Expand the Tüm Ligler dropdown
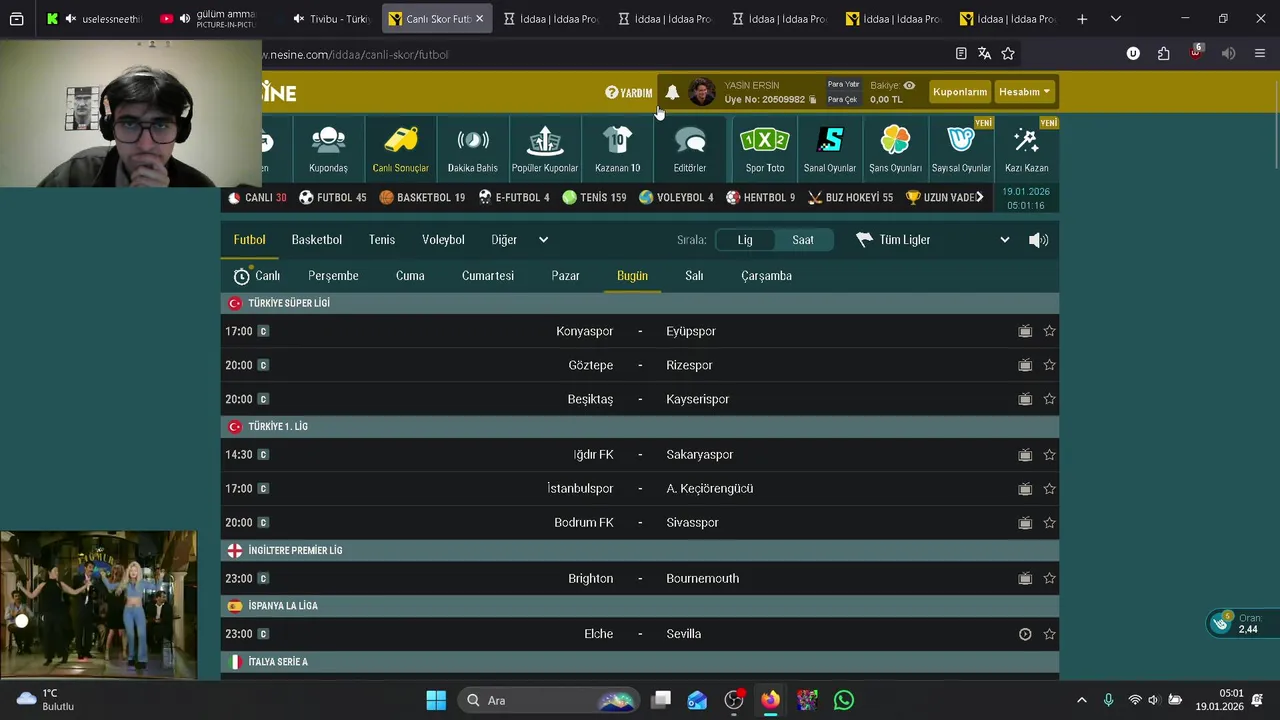1280x720 pixels. [934, 240]
